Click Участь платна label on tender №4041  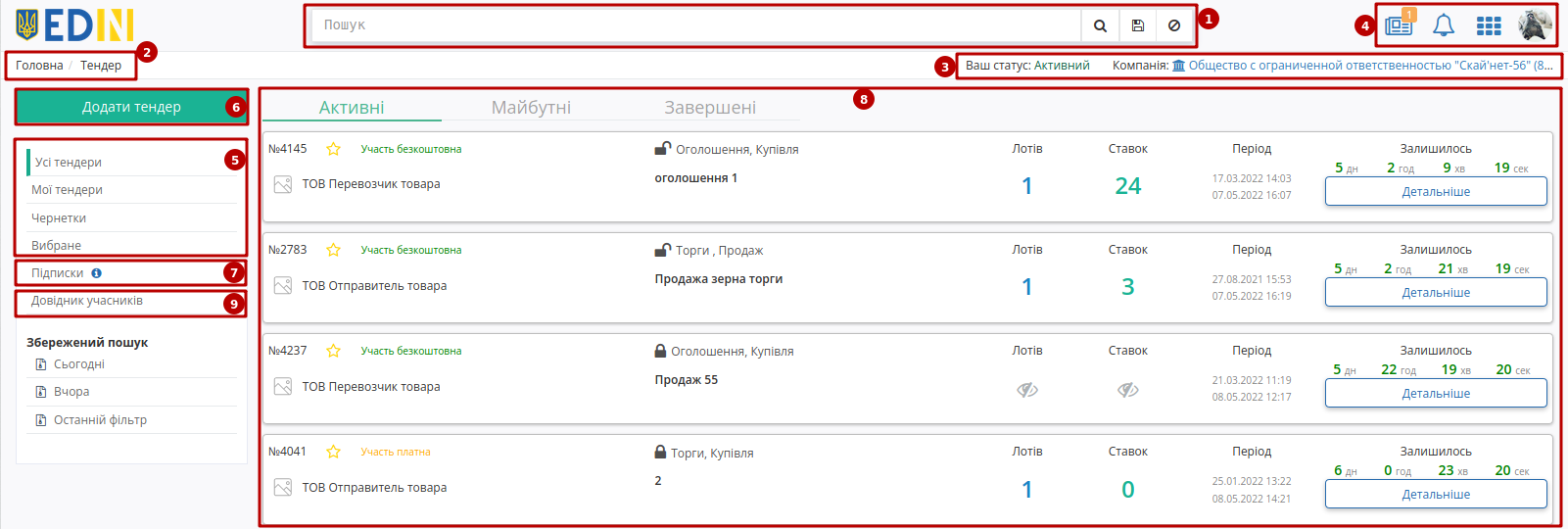(x=396, y=452)
